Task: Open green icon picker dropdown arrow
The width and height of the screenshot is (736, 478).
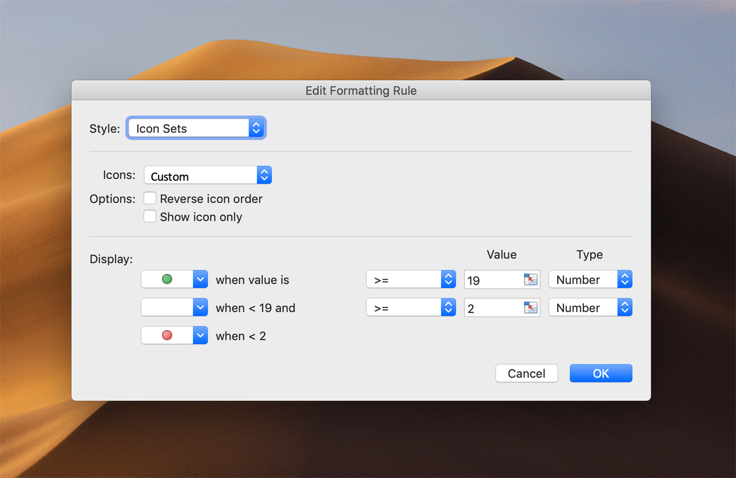Action: tap(200, 280)
